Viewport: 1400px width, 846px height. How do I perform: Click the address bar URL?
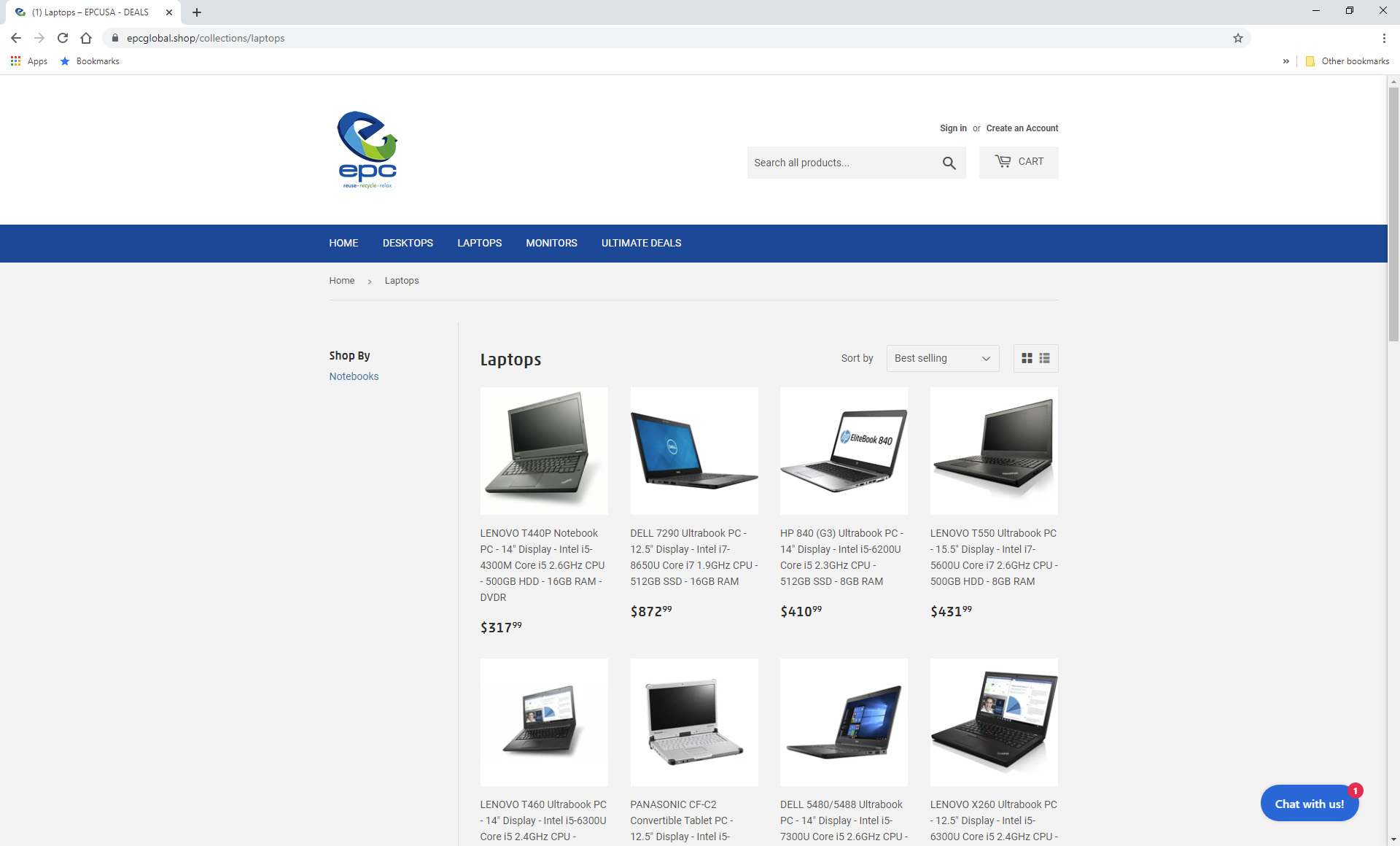[x=205, y=38]
